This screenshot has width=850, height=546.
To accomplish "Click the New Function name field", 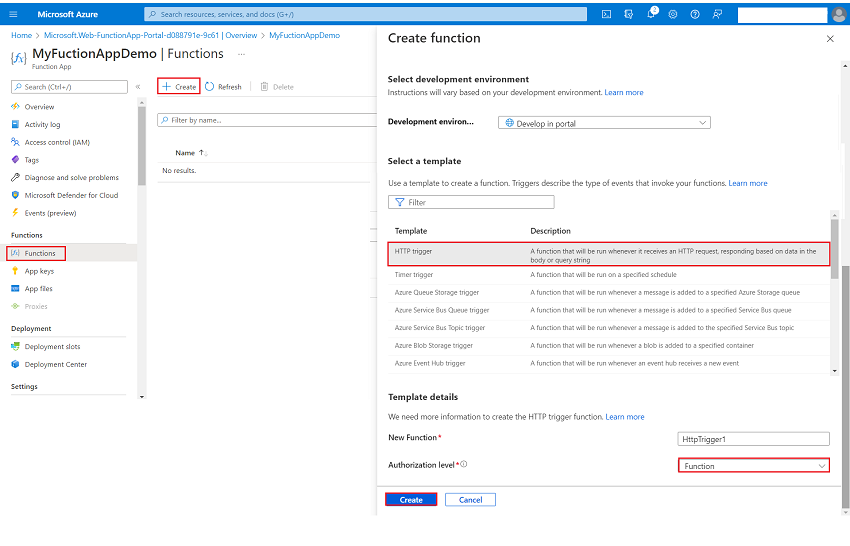I will 753,439.
